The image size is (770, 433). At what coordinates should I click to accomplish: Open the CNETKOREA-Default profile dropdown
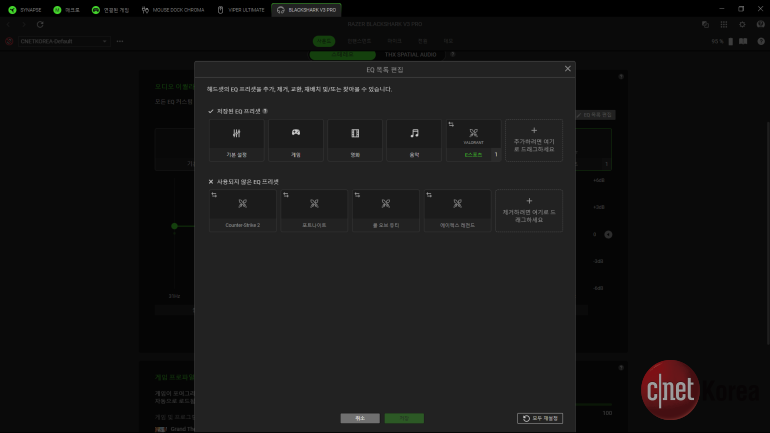coord(63,41)
